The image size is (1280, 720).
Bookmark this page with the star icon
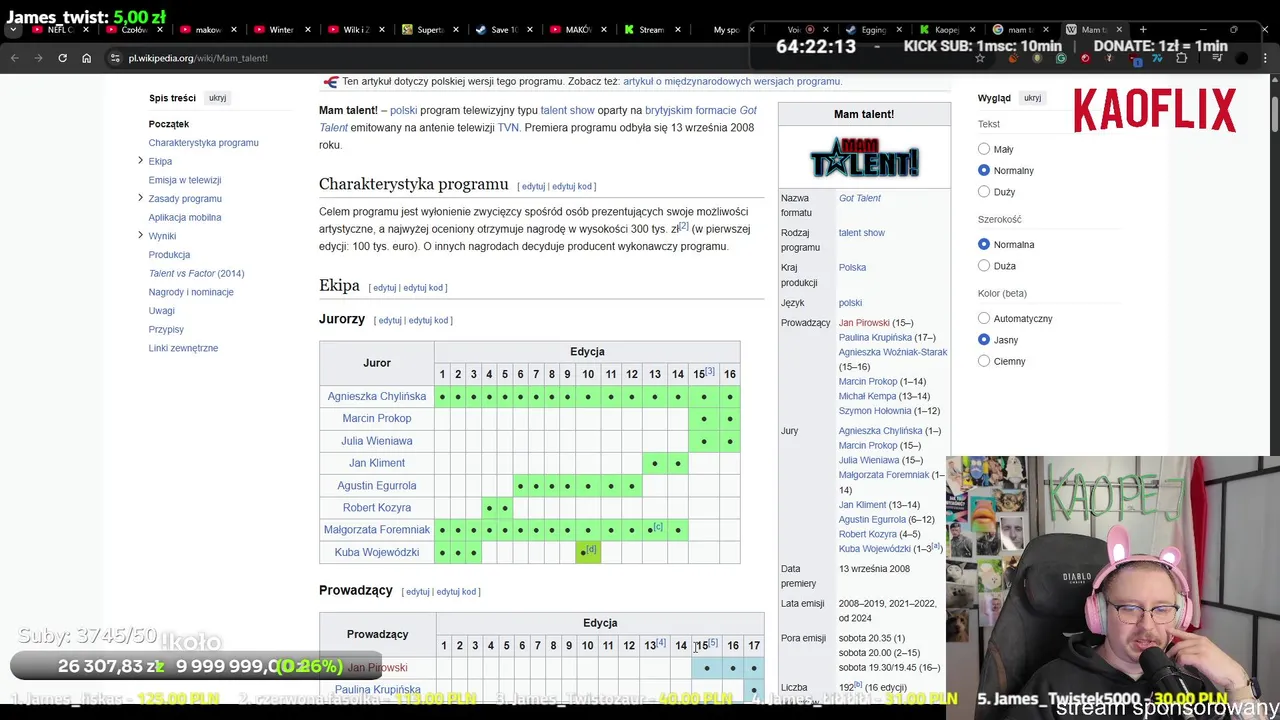[980, 58]
